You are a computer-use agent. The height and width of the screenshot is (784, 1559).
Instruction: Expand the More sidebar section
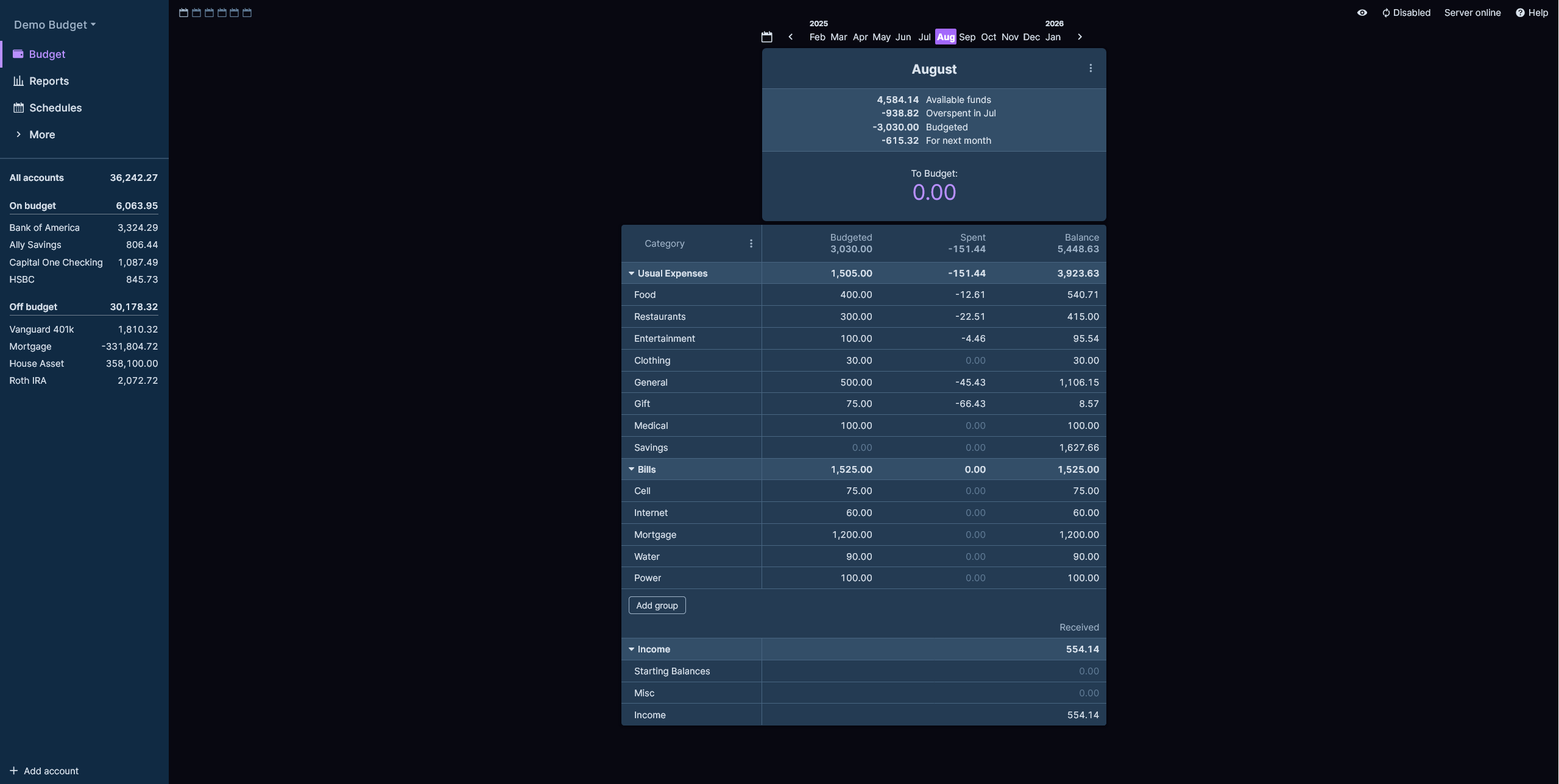click(41, 135)
